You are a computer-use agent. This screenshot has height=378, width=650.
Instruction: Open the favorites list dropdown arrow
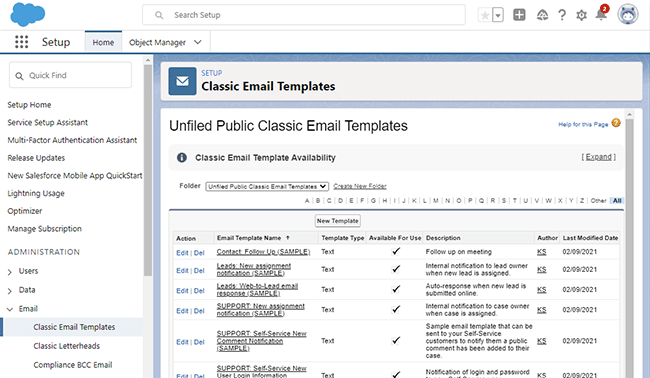pos(498,15)
